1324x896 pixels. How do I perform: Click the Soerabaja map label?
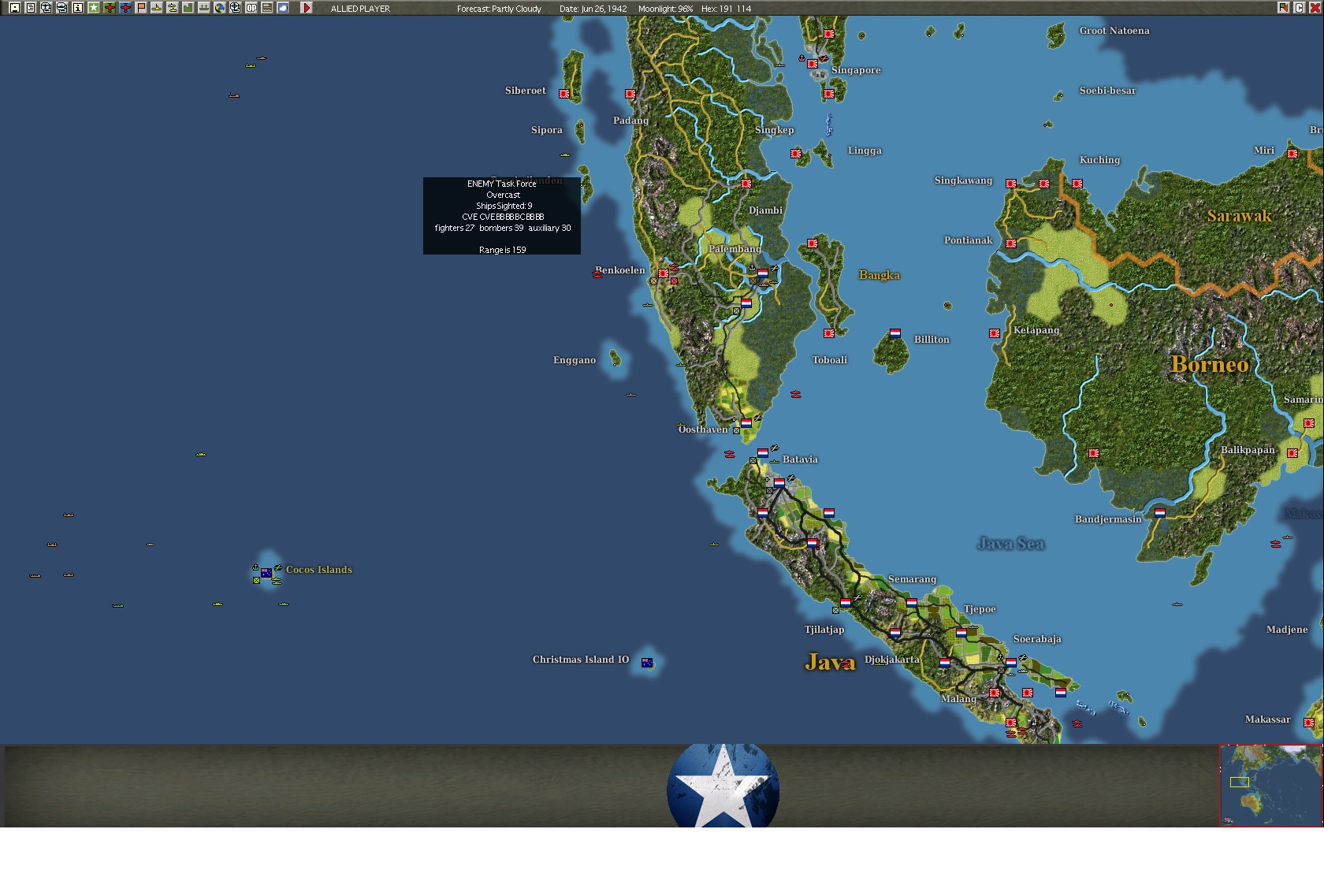click(x=1037, y=639)
